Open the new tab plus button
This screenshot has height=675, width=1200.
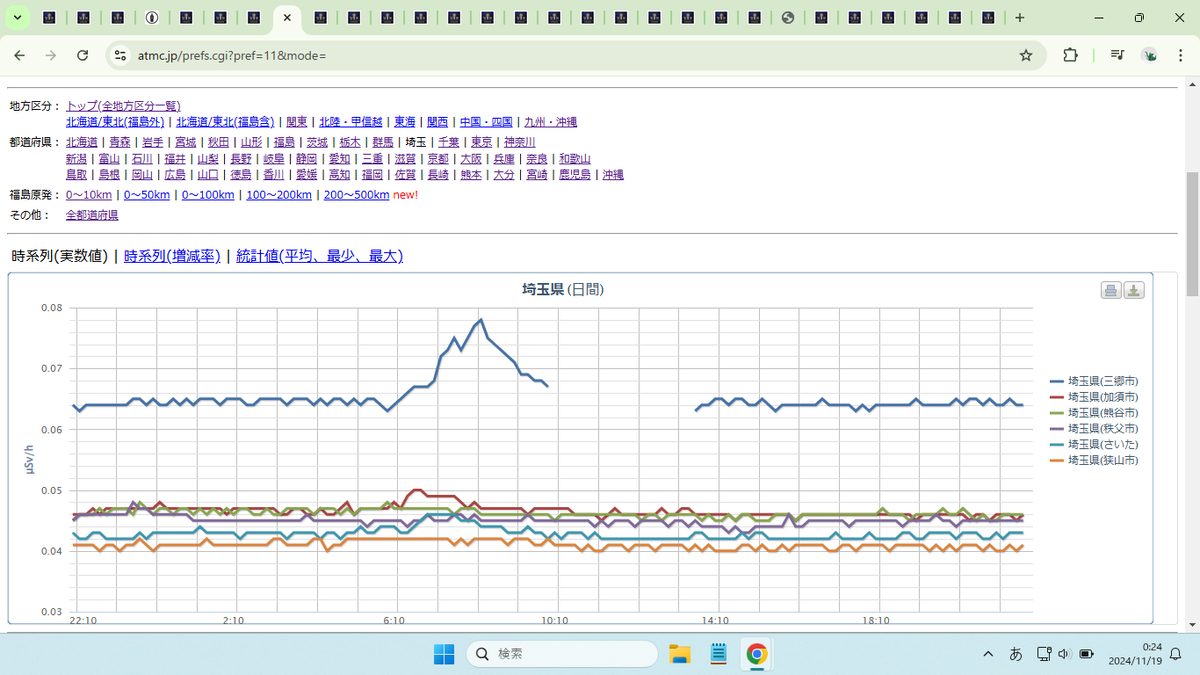coord(1020,18)
